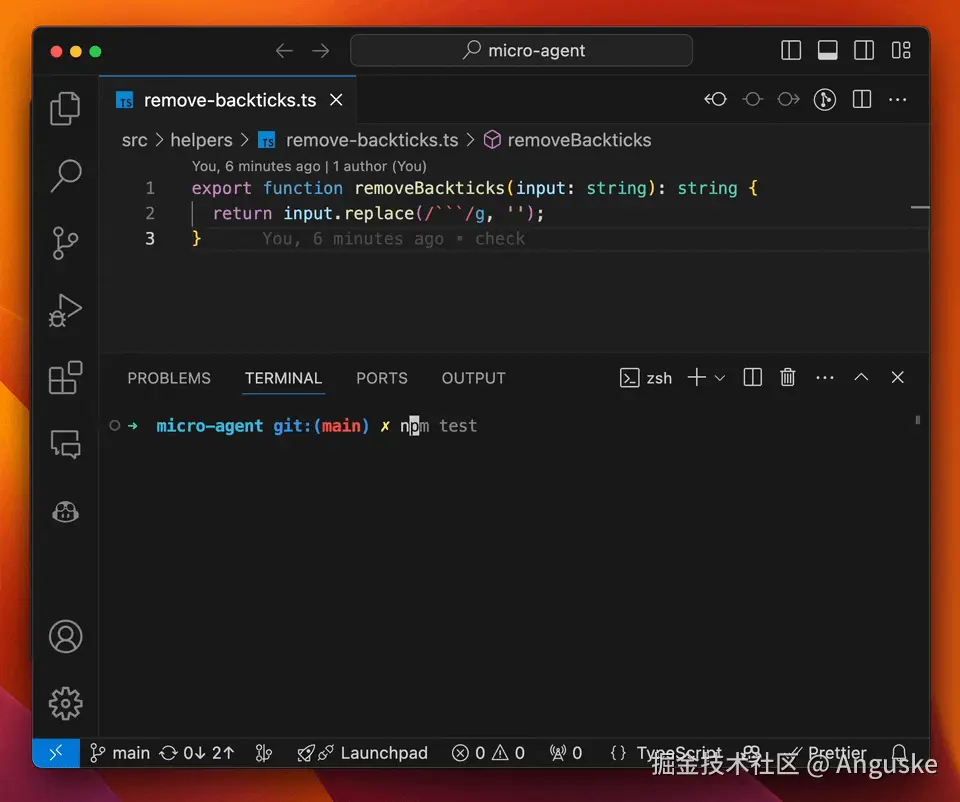The width and height of the screenshot is (960, 802).
Task: Synchronize changes 0↓ 2↑
Action: (x=197, y=753)
